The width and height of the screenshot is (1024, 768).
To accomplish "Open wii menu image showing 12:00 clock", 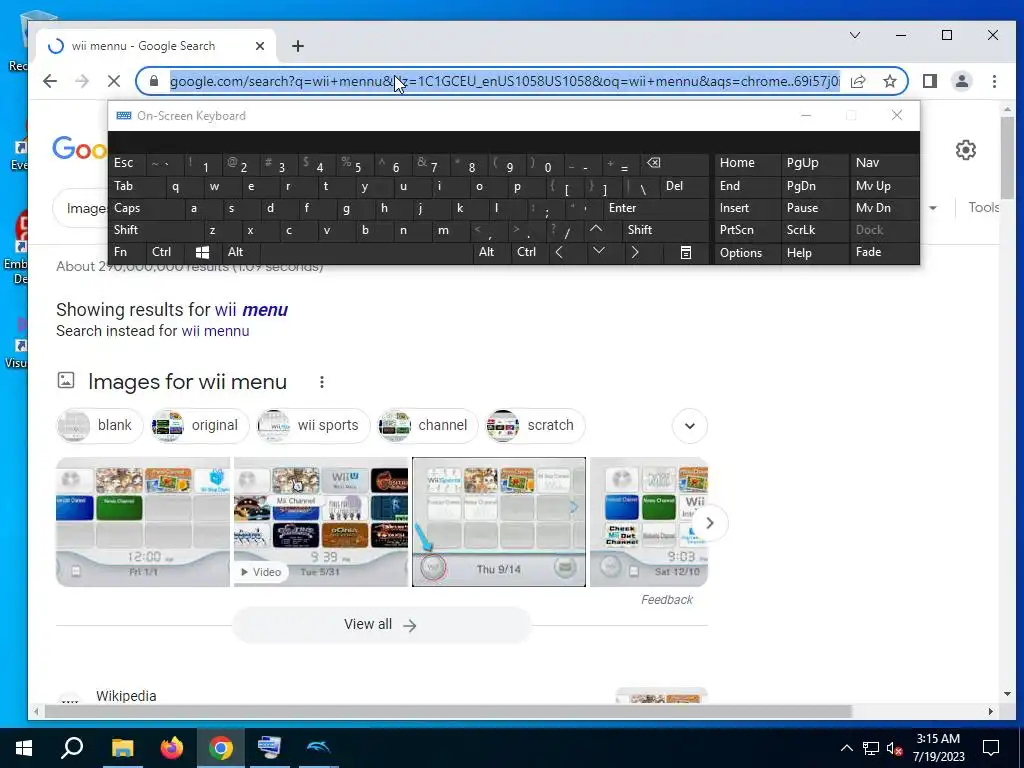I will [143, 522].
